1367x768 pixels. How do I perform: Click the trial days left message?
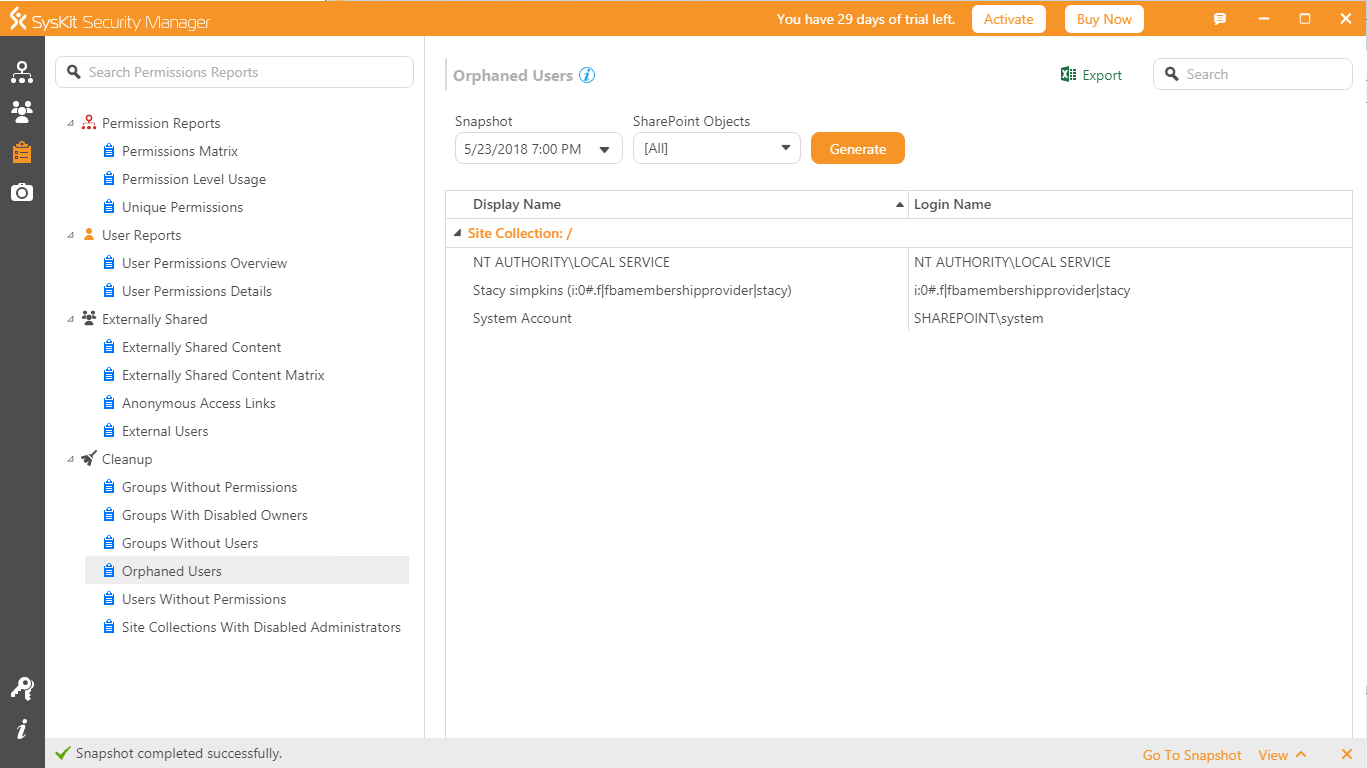[866, 19]
